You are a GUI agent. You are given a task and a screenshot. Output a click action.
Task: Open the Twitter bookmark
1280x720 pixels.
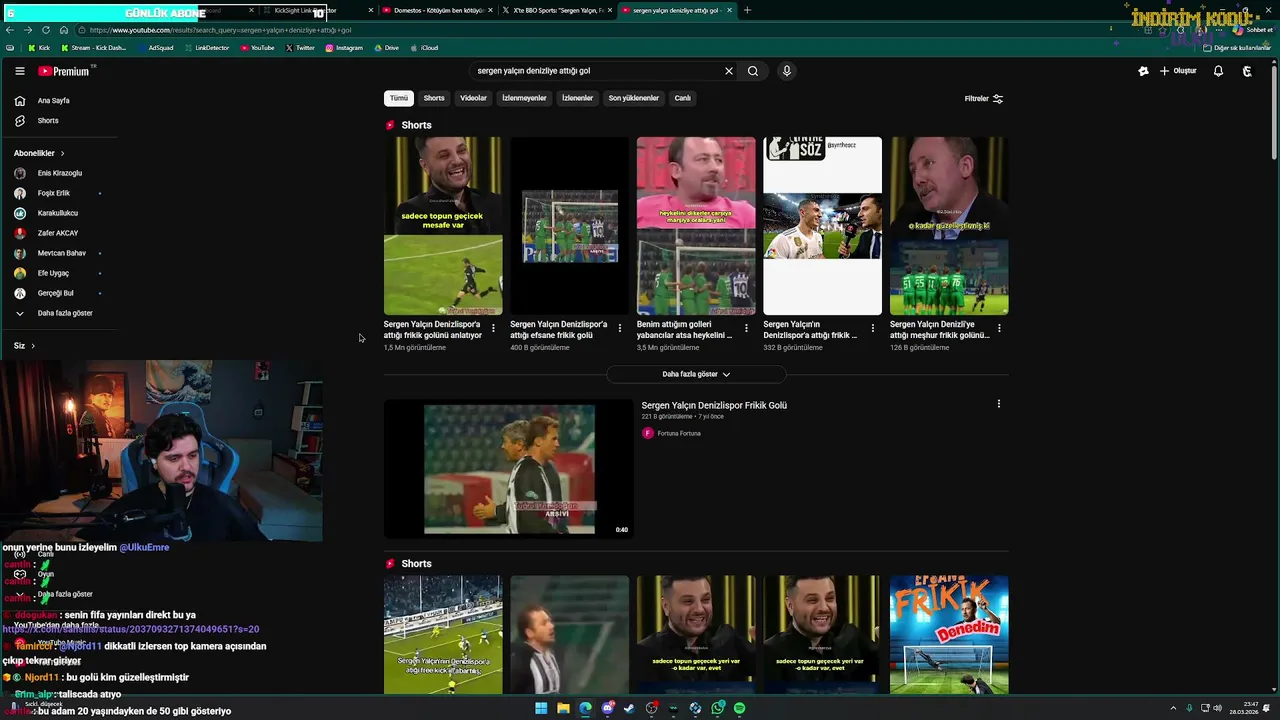click(x=300, y=48)
